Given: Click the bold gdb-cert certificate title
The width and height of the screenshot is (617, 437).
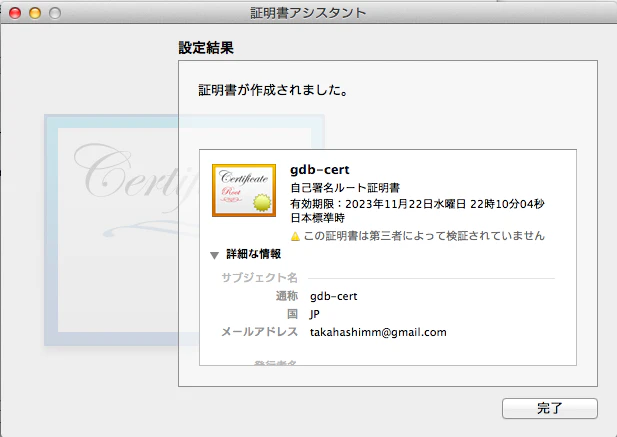Looking at the screenshot, I should 320,170.
